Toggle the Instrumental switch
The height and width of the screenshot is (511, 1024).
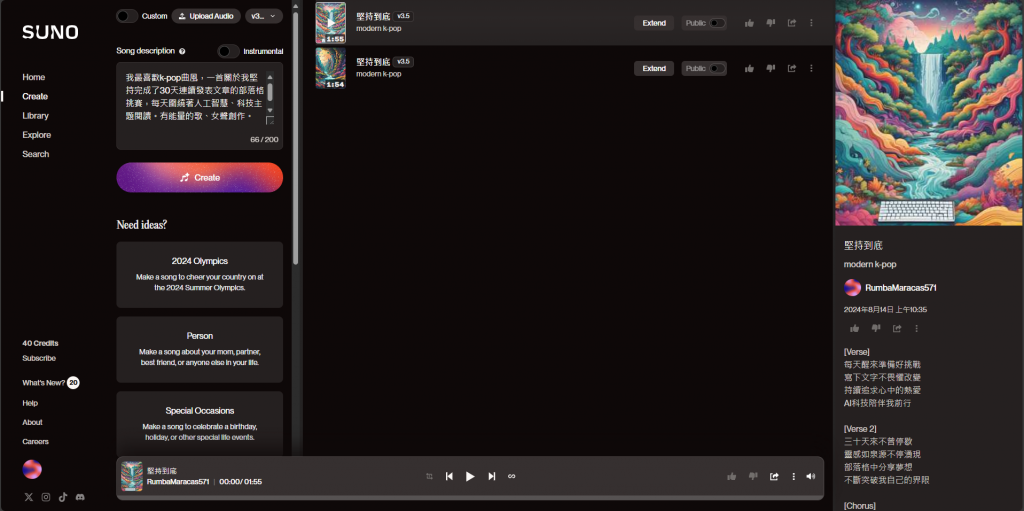(229, 51)
